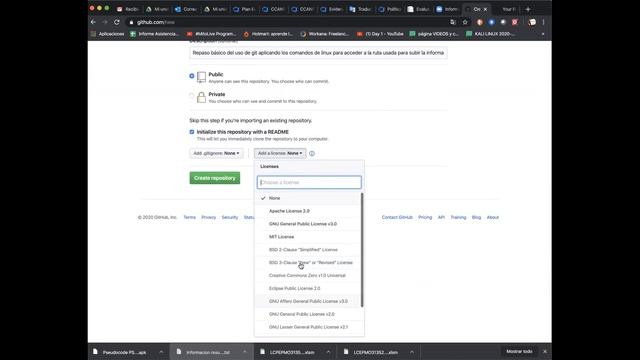Open the blue circular extension icon
The image size is (640, 360).
pos(491,22)
